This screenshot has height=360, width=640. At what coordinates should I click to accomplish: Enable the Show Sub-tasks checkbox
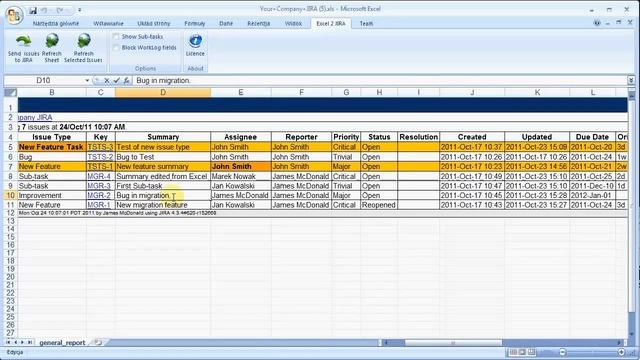[116, 37]
